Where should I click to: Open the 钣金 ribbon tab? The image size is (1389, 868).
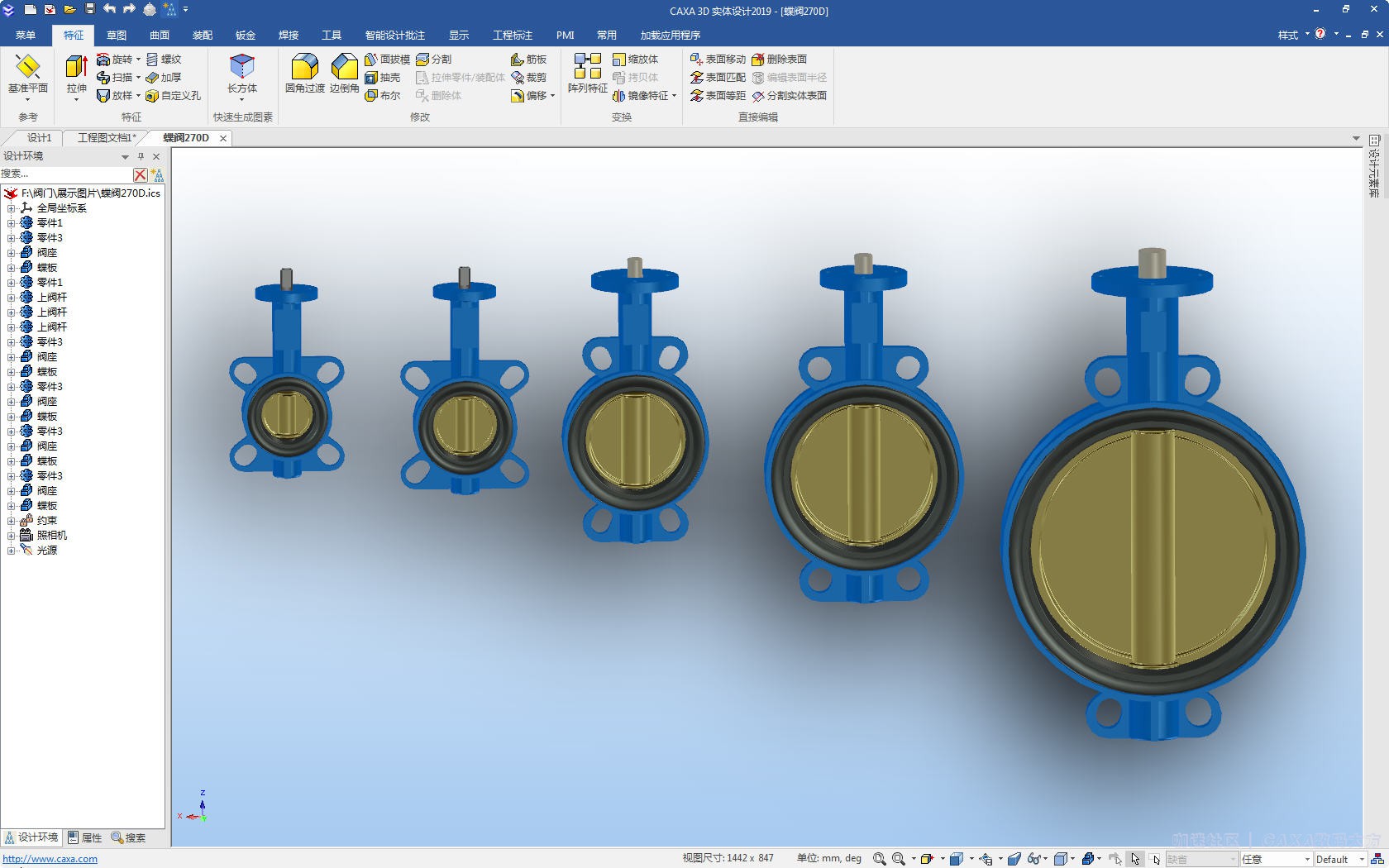tap(246, 36)
